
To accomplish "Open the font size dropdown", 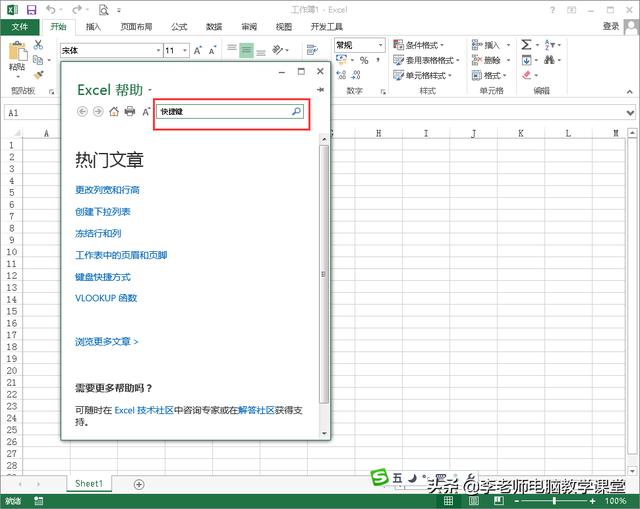I will click(184, 50).
